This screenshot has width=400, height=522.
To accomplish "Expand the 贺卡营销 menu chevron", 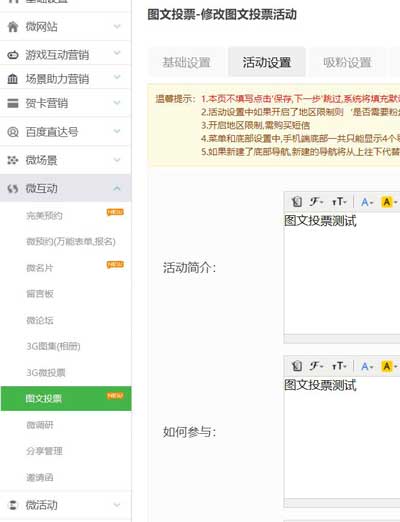I will 117,102.
